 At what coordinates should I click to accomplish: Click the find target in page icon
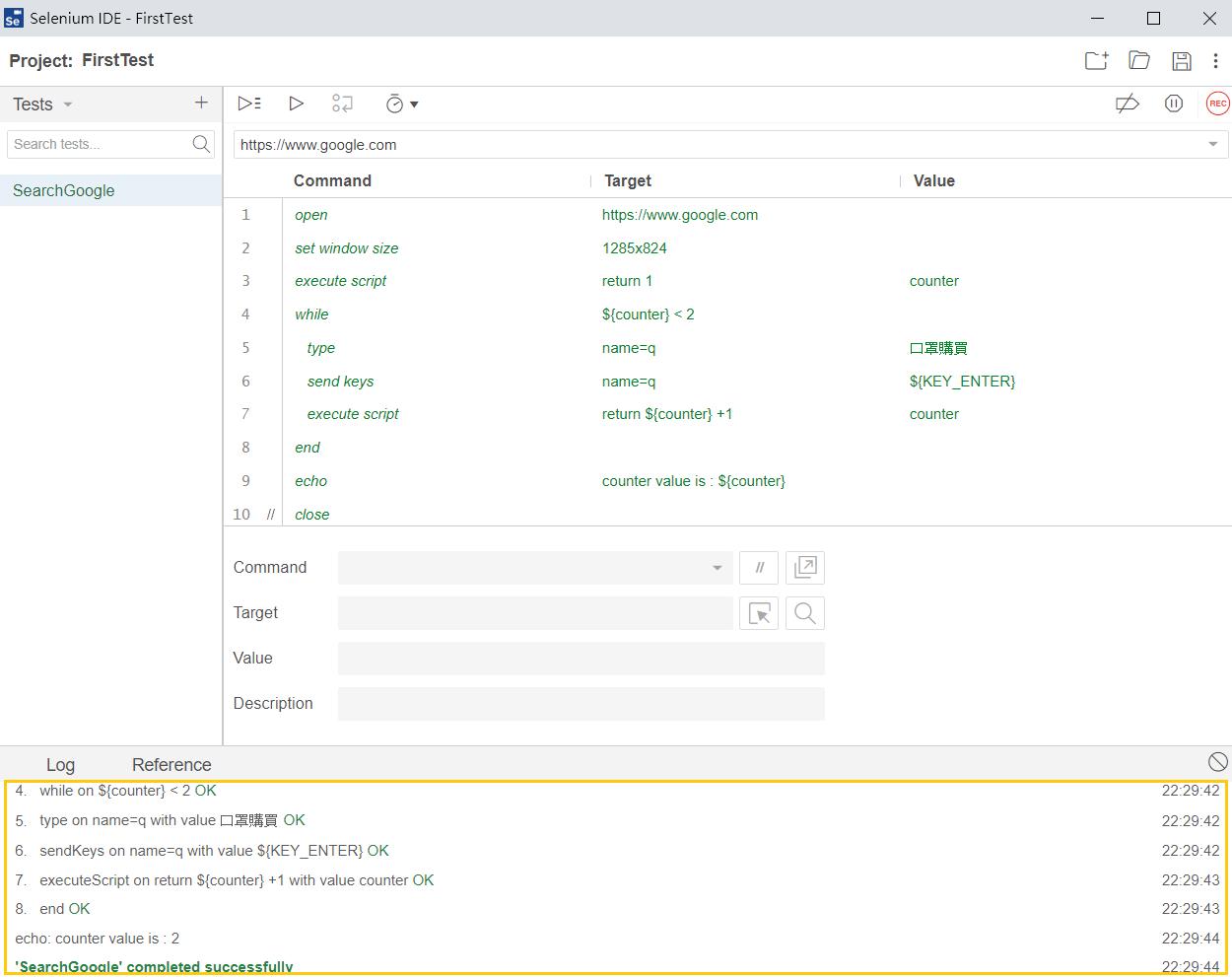coord(805,613)
